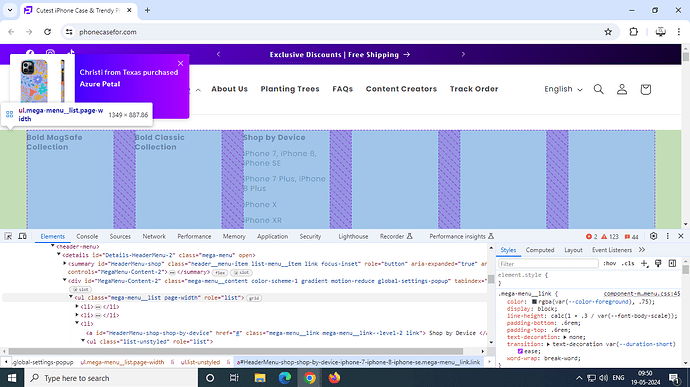Image resolution: width=690 pixels, height=387 pixels.
Task: Open the Lighthouse tab
Action: [353, 236]
